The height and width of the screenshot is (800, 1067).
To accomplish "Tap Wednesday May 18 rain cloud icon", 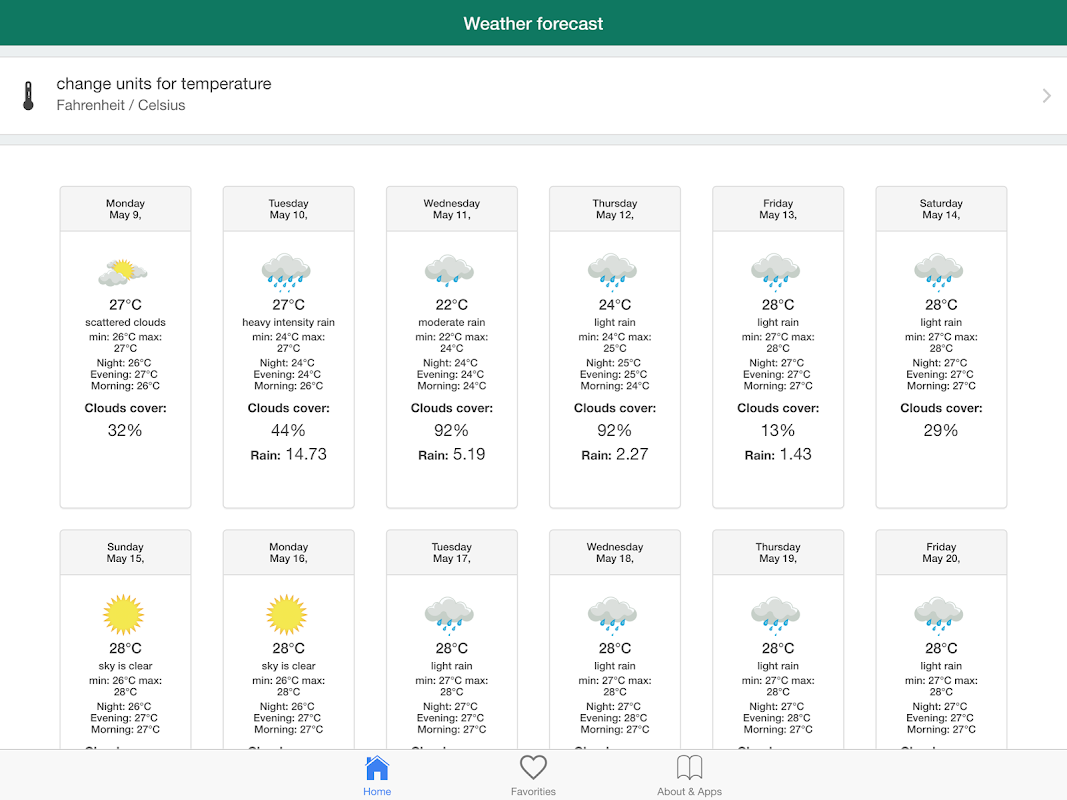I will point(612,615).
